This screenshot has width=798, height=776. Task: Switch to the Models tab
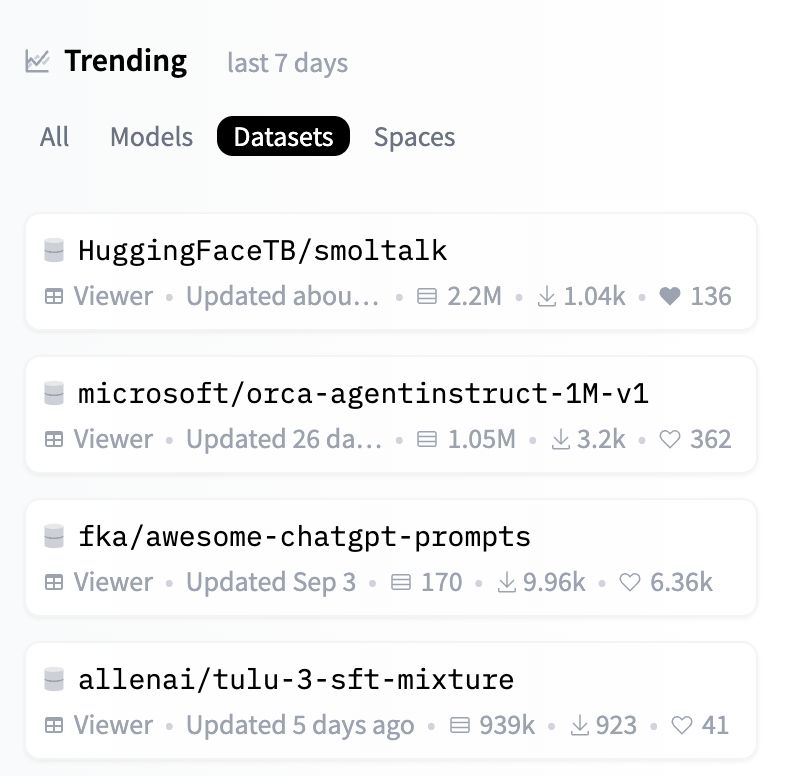coord(152,136)
